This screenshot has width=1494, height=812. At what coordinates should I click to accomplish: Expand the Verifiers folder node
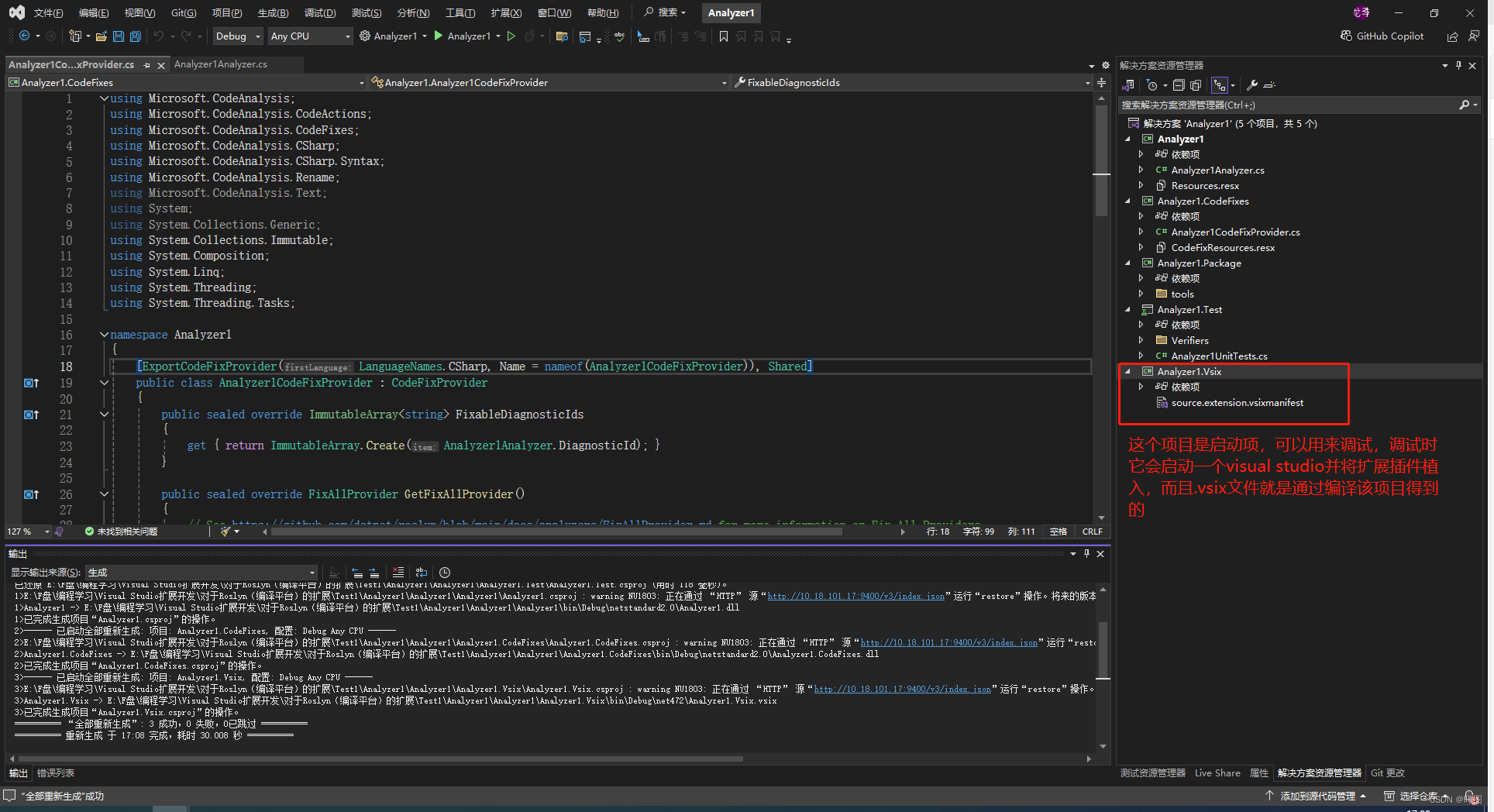pos(1141,341)
